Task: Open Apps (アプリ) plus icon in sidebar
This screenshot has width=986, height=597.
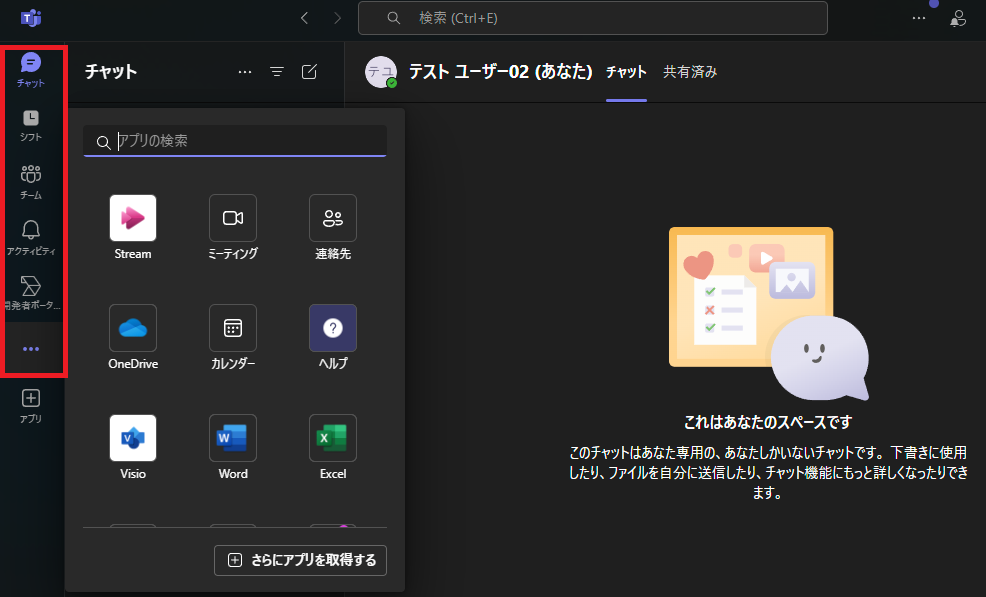Action: click(x=31, y=406)
